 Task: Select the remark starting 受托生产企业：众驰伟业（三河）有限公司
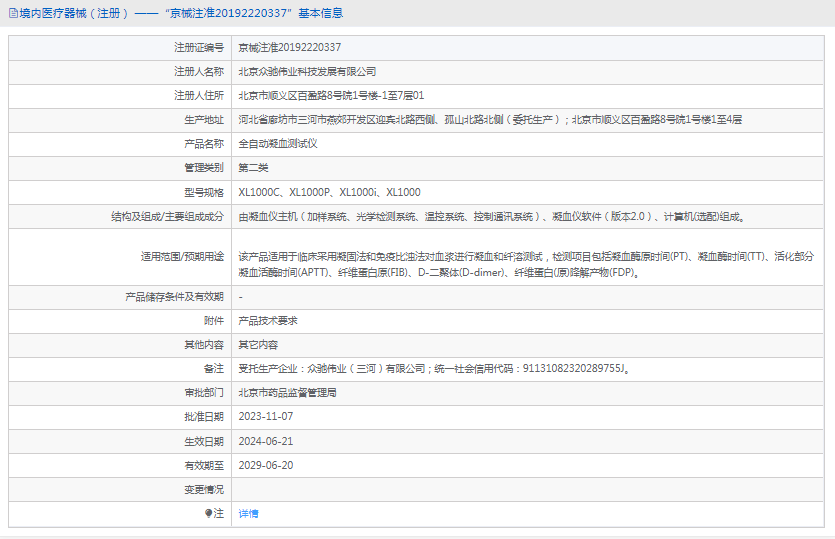(434, 369)
